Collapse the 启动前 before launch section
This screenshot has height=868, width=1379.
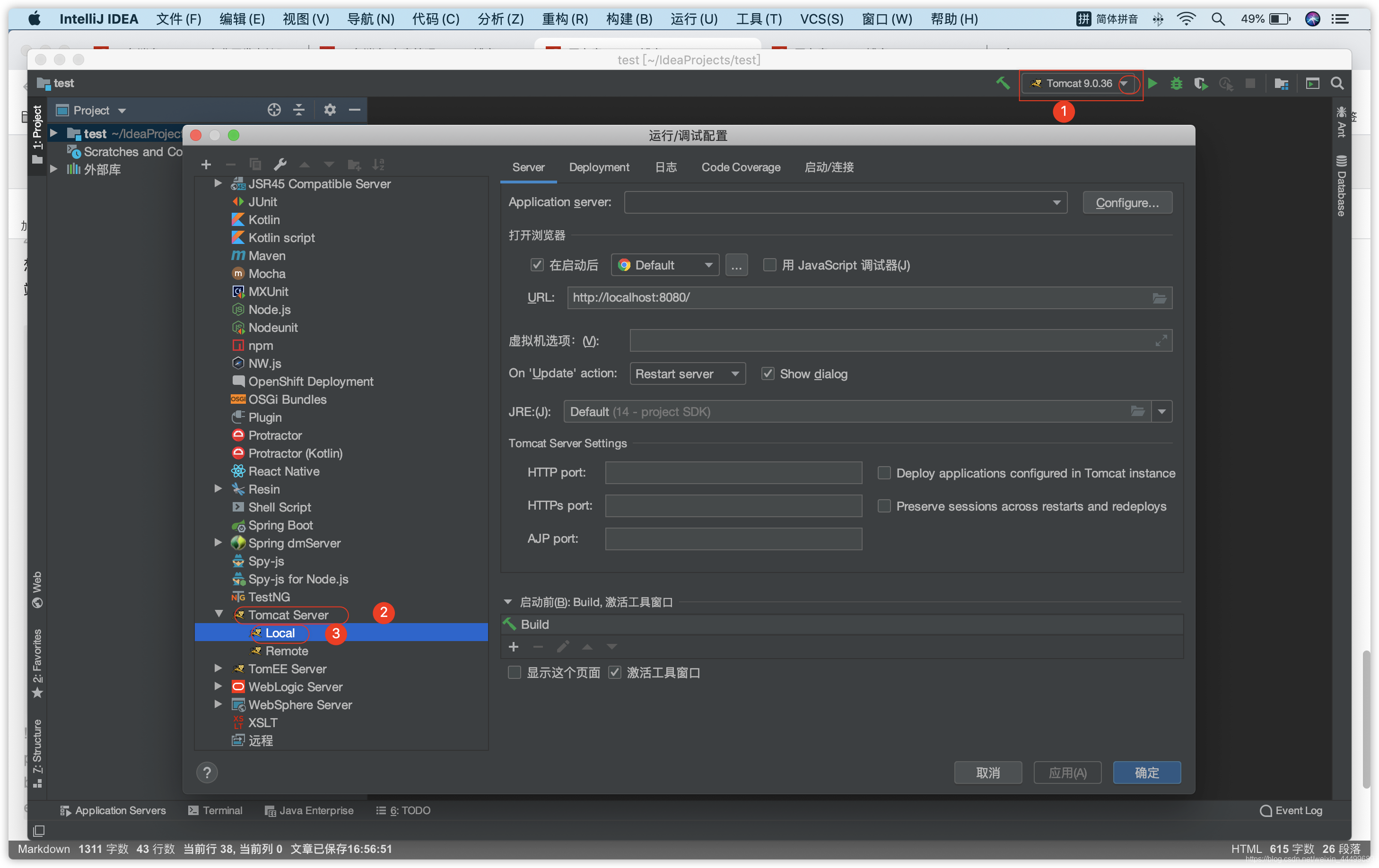pos(507,602)
